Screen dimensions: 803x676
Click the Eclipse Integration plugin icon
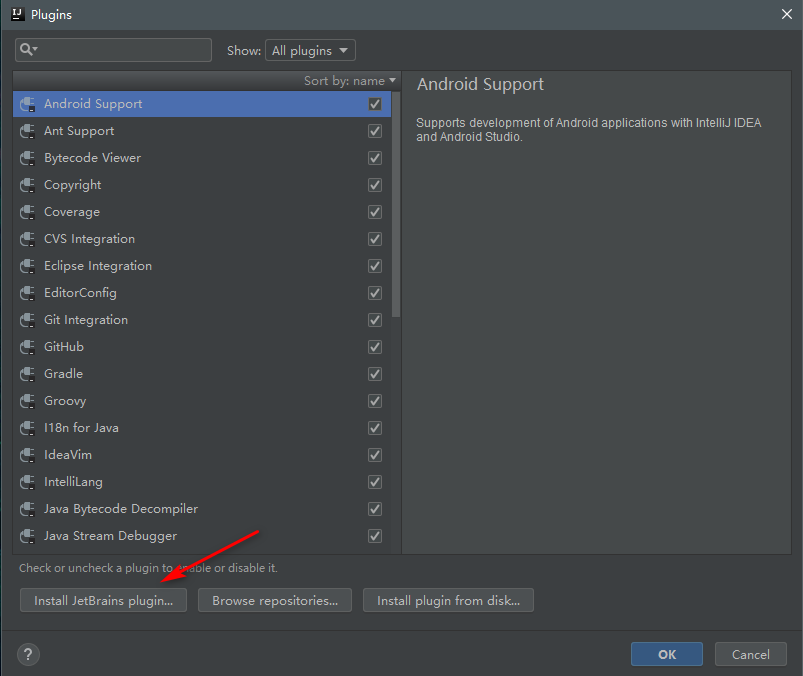coord(28,266)
